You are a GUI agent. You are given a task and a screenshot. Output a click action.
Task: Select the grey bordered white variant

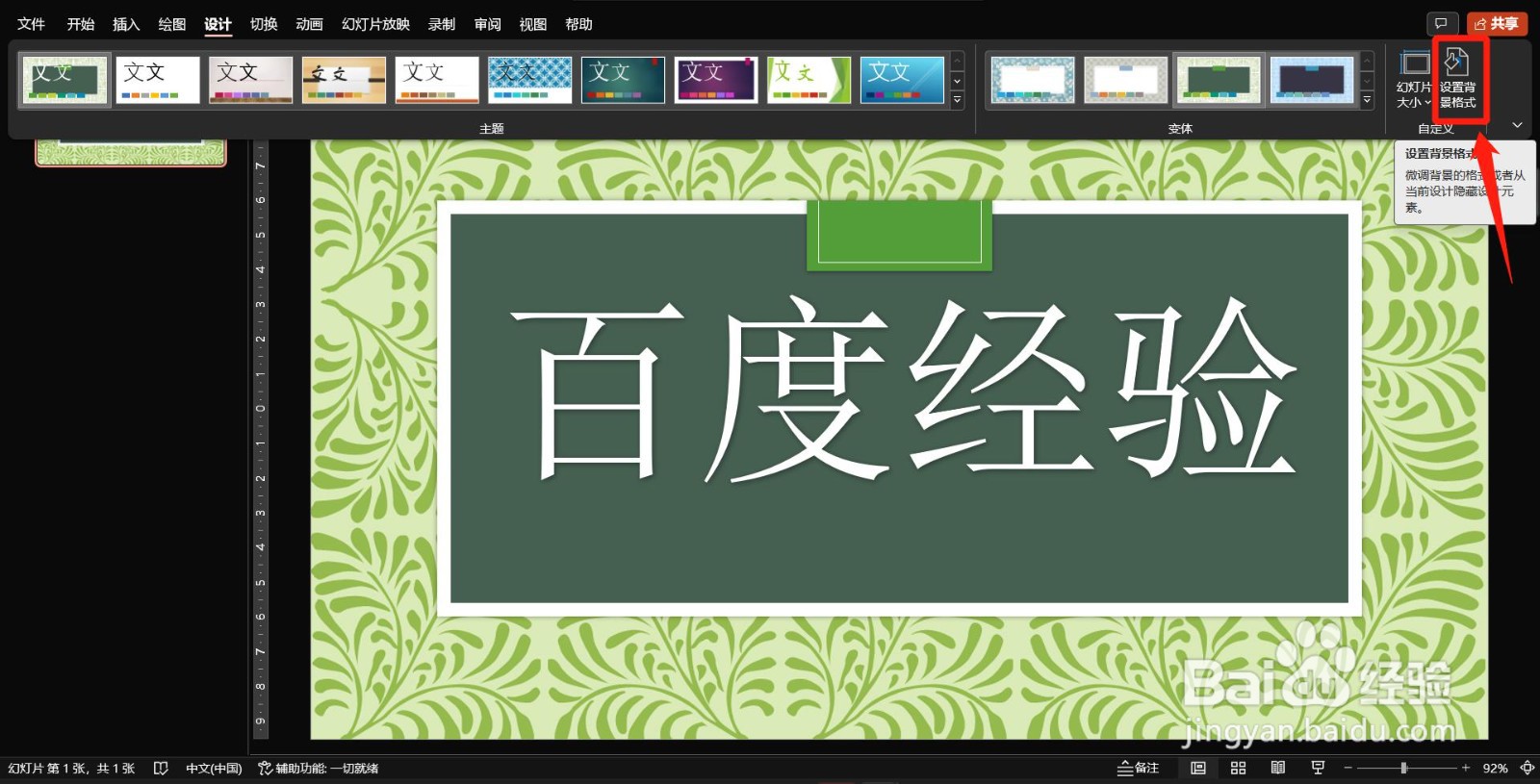(1125, 80)
